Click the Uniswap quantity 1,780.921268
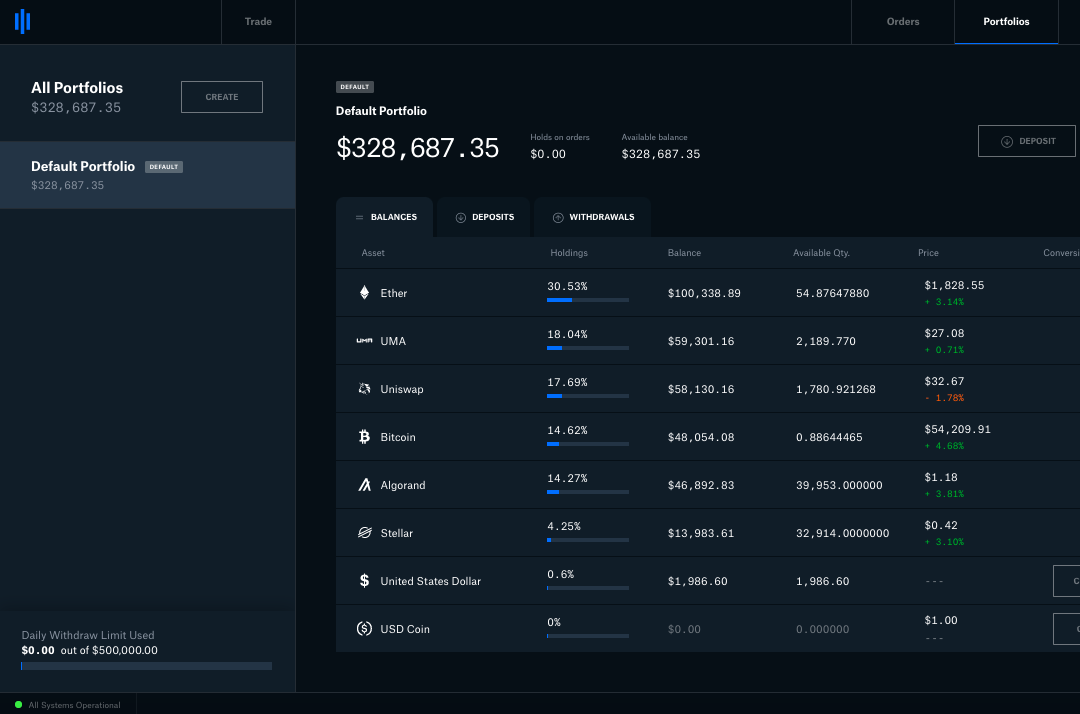Screen dimensions: 1080x714 (x=835, y=390)
